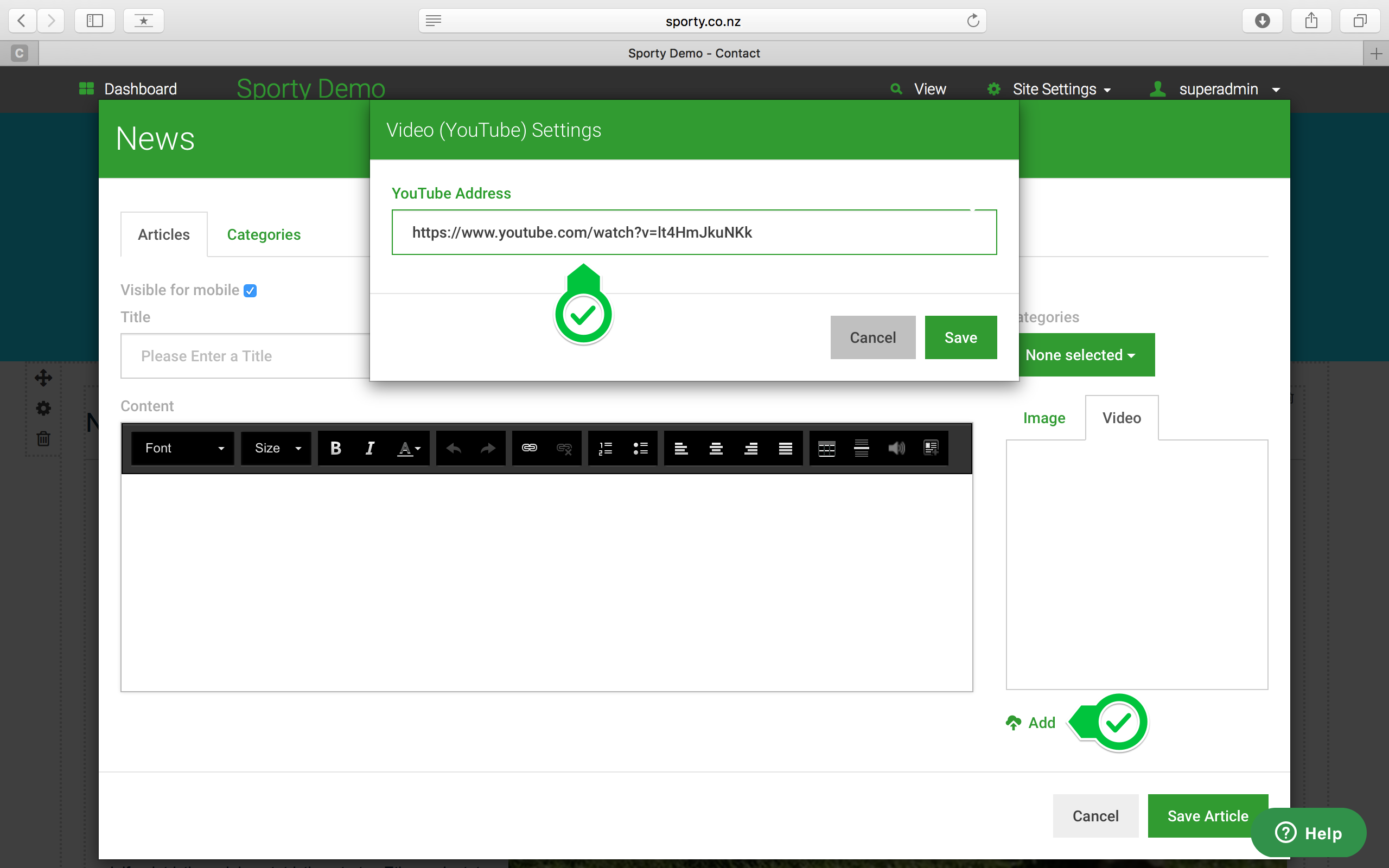The image size is (1389, 868).
Task: Click Add to upload a video
Action: 1031,723
